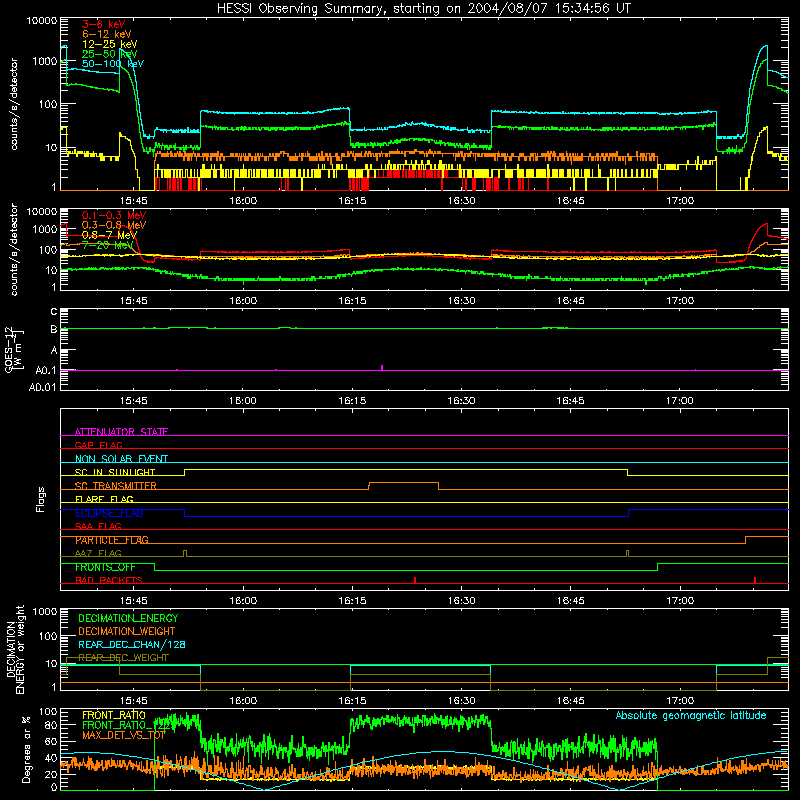This screenshot has width=800, height=800.
Task: Select the DECIMATION_ENERGY legend label
Action: 128,618
